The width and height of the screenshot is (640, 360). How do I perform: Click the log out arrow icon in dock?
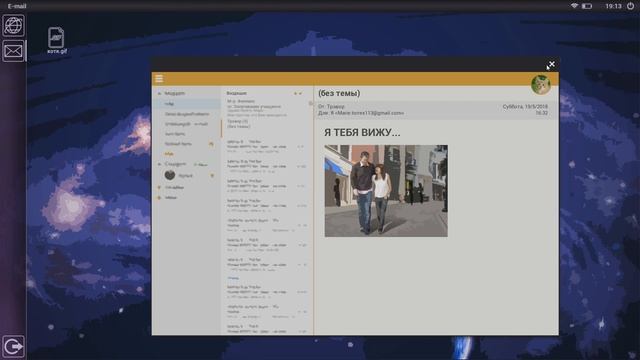pos(13,347)
